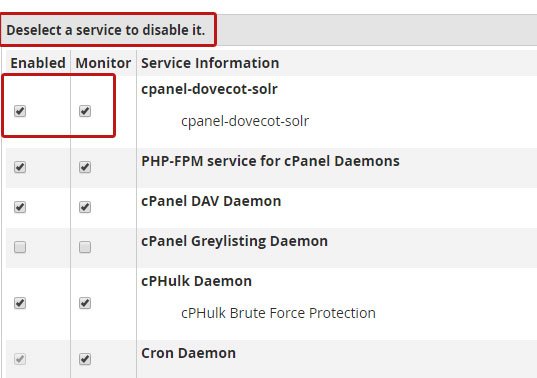Screen dimensions: 537x378
Task: Uncheck Enabled for PHP-FPM service
Action: point(20,167)
